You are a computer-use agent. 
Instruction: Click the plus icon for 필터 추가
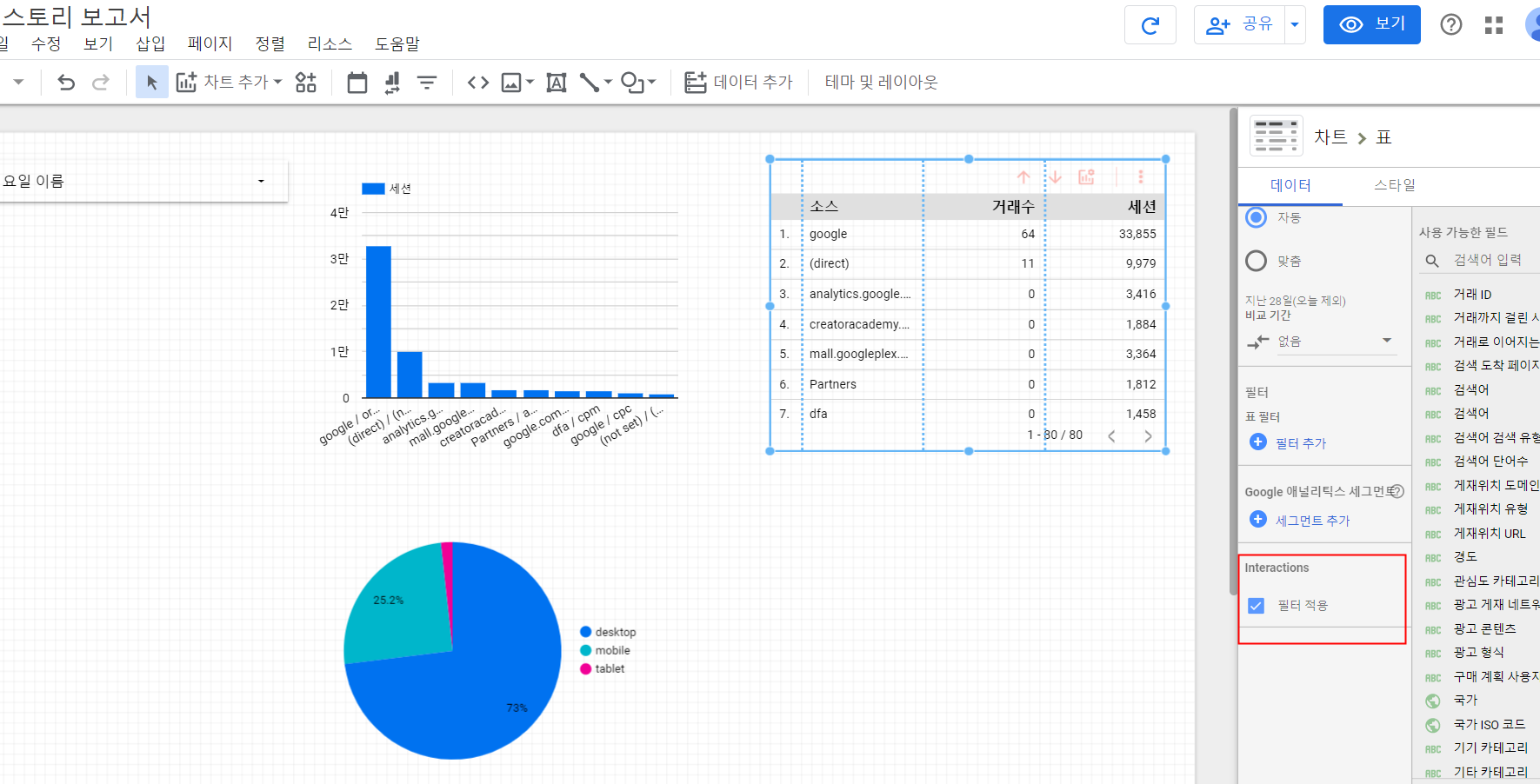pyautogui.click(x=1258, y=442)
